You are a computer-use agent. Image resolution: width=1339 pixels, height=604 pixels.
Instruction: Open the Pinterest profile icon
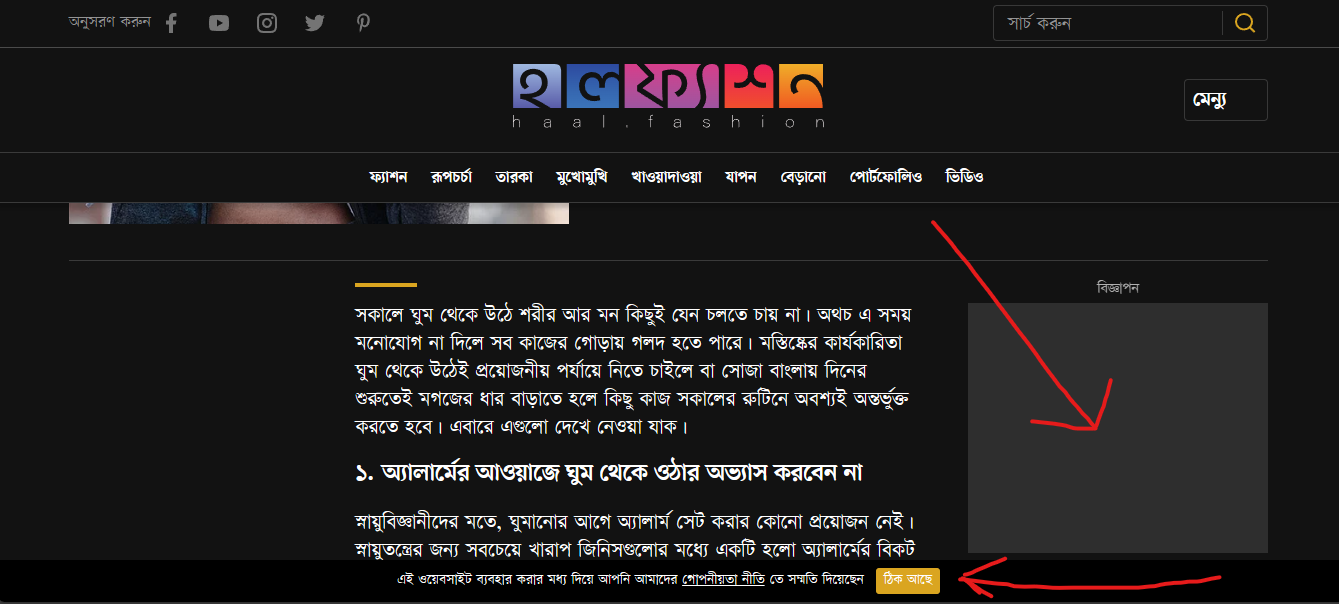363,23
